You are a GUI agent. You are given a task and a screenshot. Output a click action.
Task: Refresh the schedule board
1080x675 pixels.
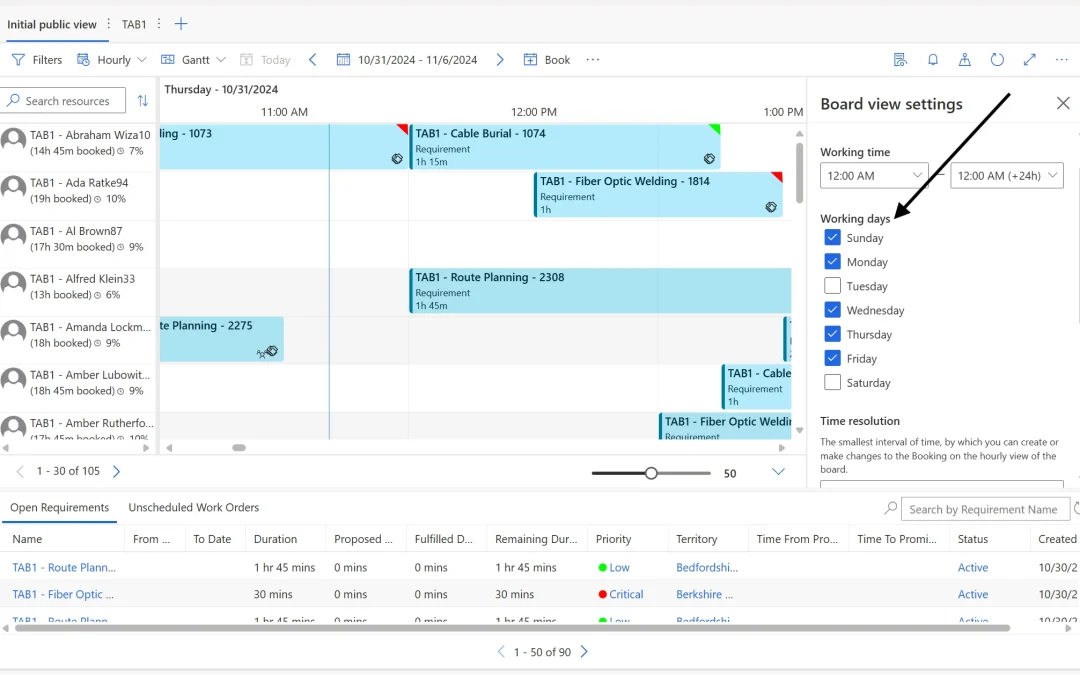pos(997,60)
